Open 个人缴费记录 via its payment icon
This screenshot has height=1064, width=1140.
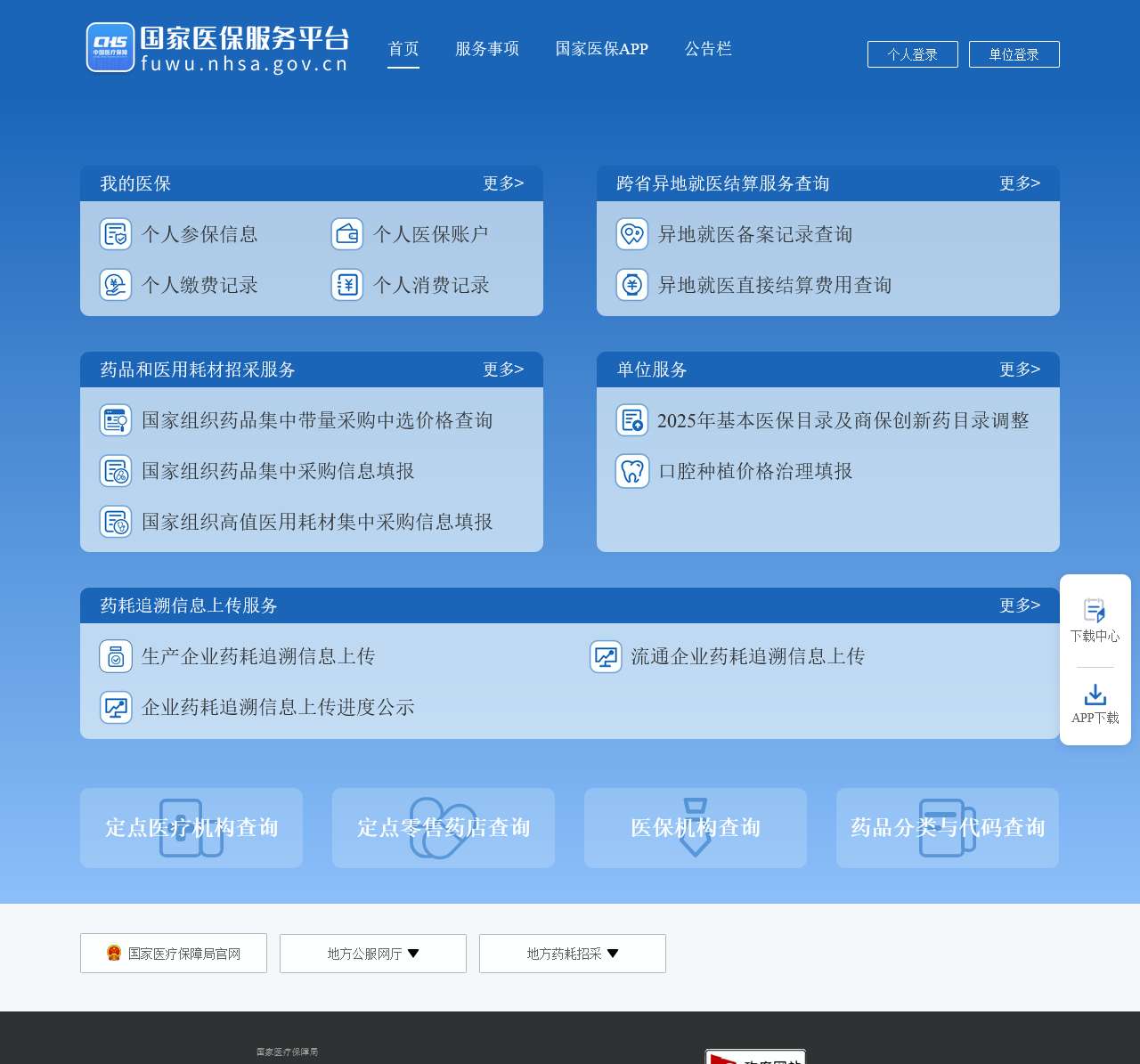[116, 285]
